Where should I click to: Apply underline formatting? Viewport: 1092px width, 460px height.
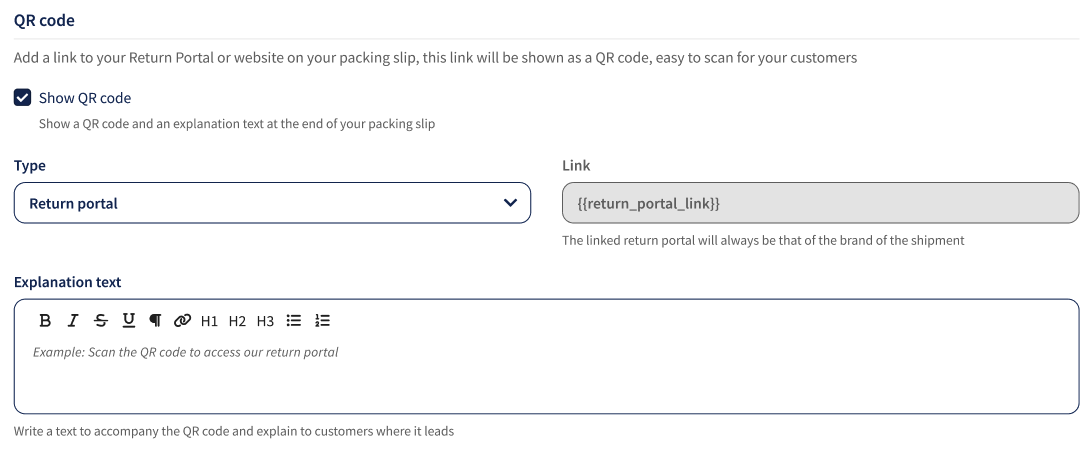click(x=128, y=320)
